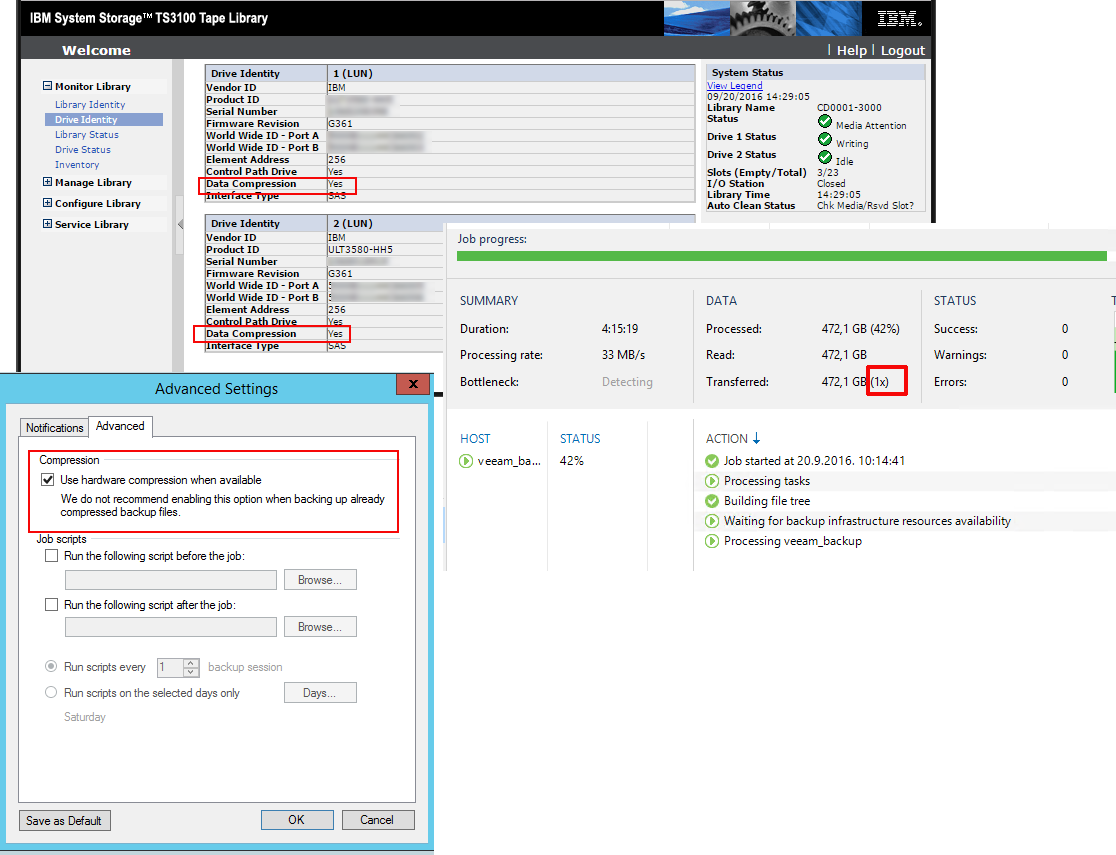The height and width of the screenshot is (855, 1116).
Task: Click Drive 1 Data Compression Yes value
Action: click(335, 184)
